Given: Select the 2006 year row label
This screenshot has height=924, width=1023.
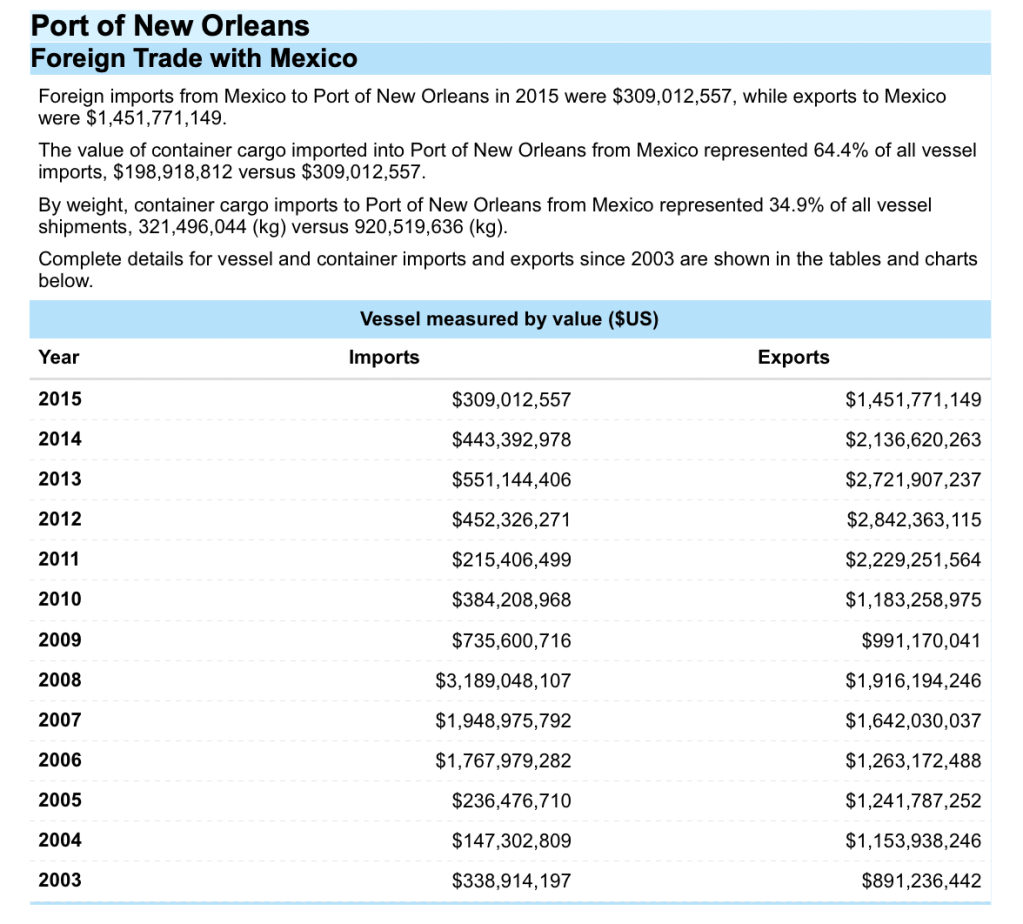Looking at the screenshot, I should [x=60, y=760].
